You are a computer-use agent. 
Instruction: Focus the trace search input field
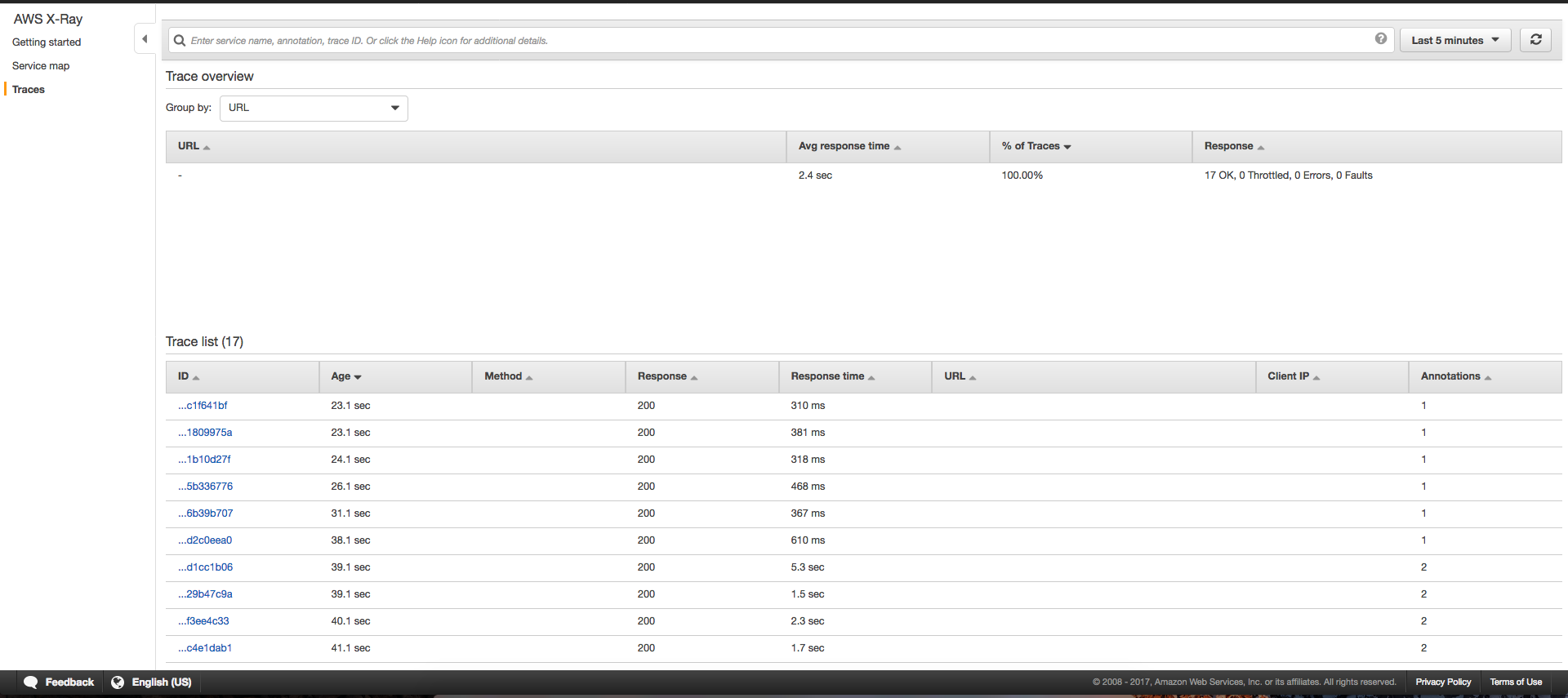click(x=776, y=40)
